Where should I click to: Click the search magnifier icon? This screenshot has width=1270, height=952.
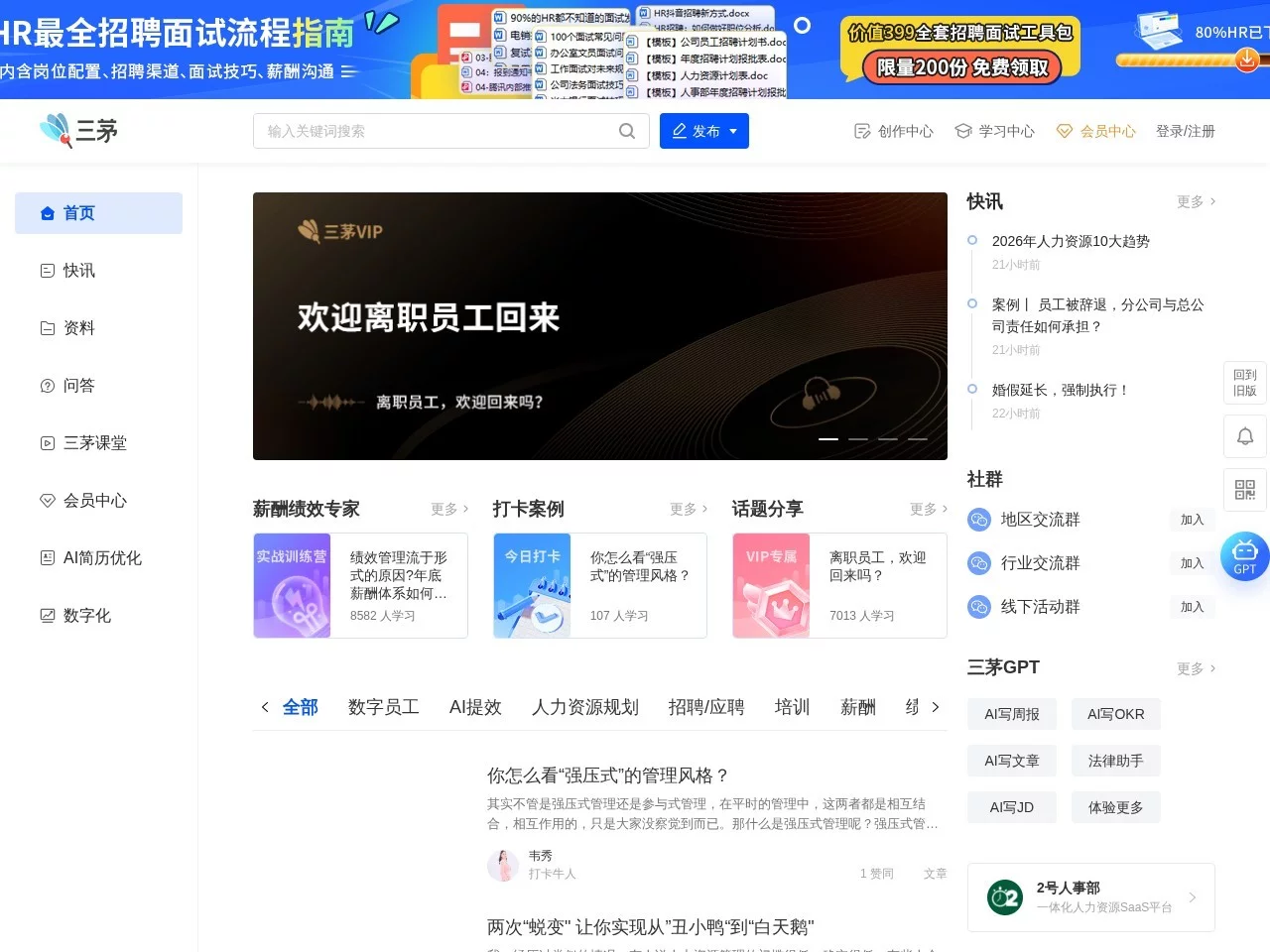627,130
